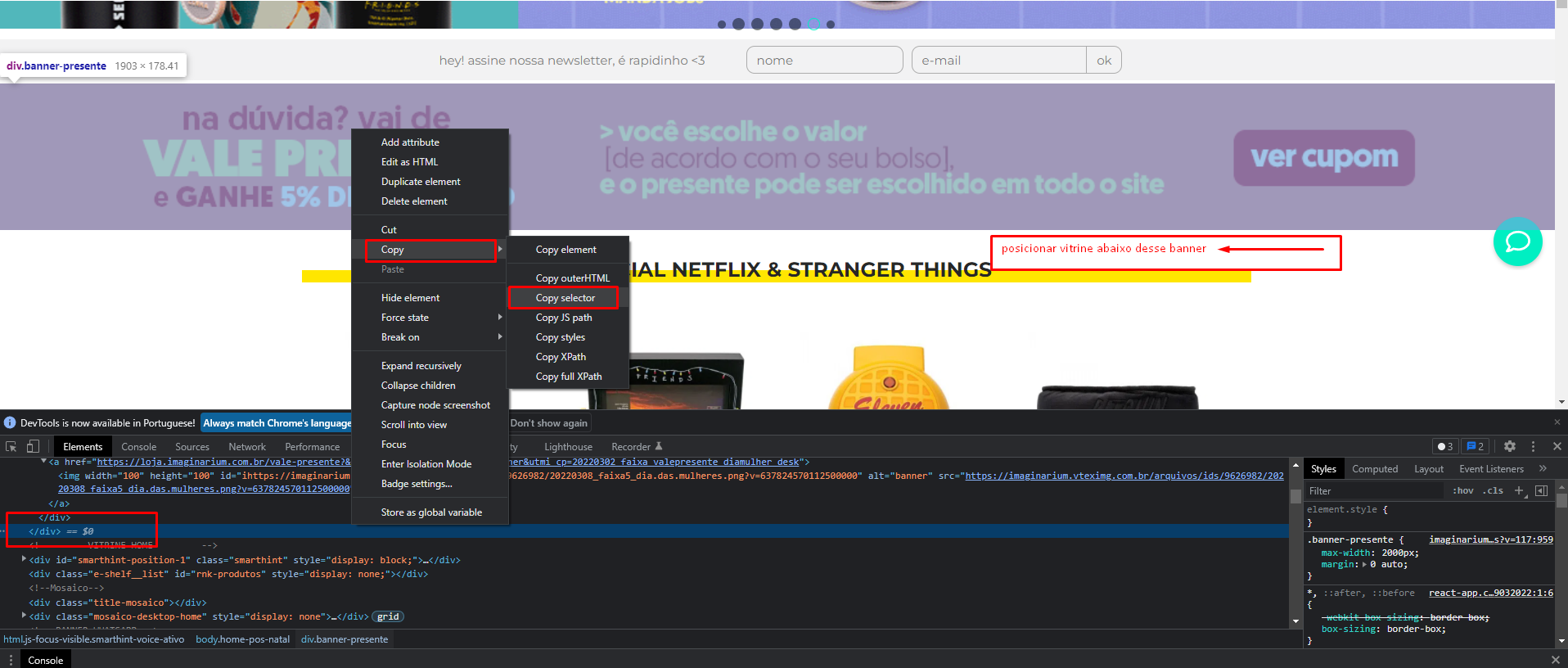
Task: Choose Copy element from submenu
Action: pos(568,250)
